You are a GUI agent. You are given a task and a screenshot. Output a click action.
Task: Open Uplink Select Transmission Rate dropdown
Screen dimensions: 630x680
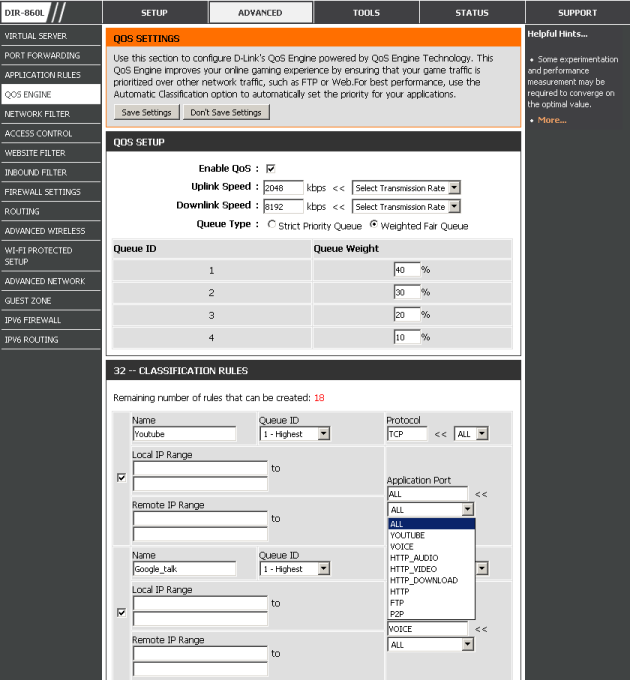coord(406,188)
